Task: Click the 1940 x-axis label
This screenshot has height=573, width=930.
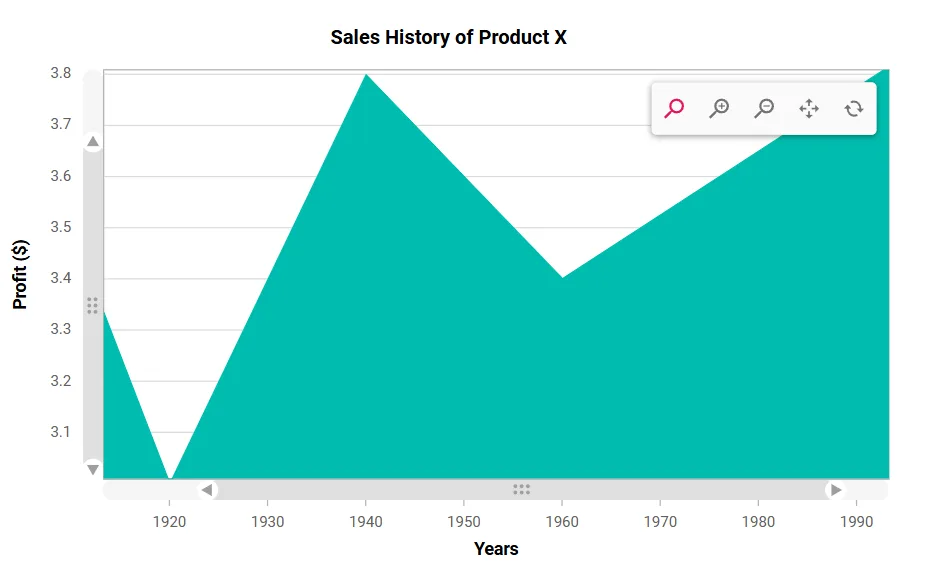Action: pos(366,522)
